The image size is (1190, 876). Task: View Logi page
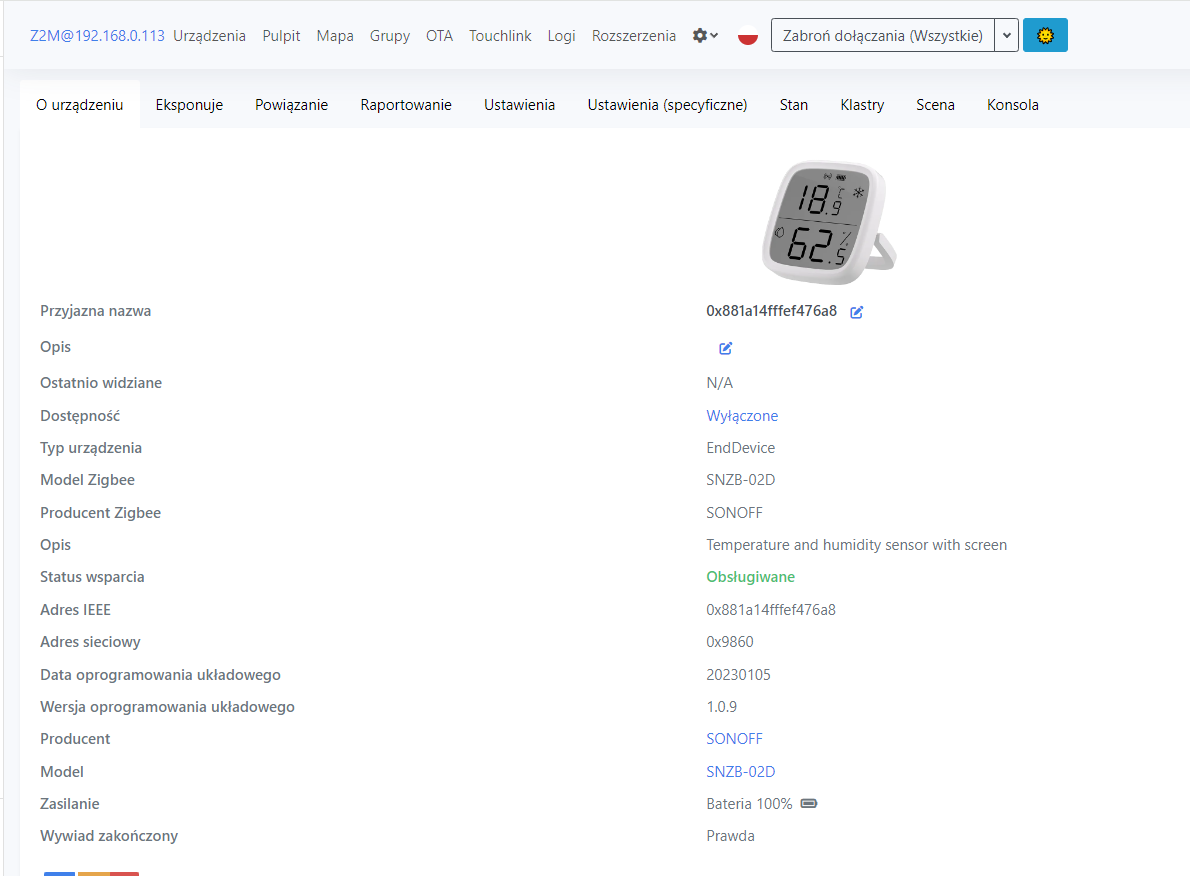(x=562, y=36)
